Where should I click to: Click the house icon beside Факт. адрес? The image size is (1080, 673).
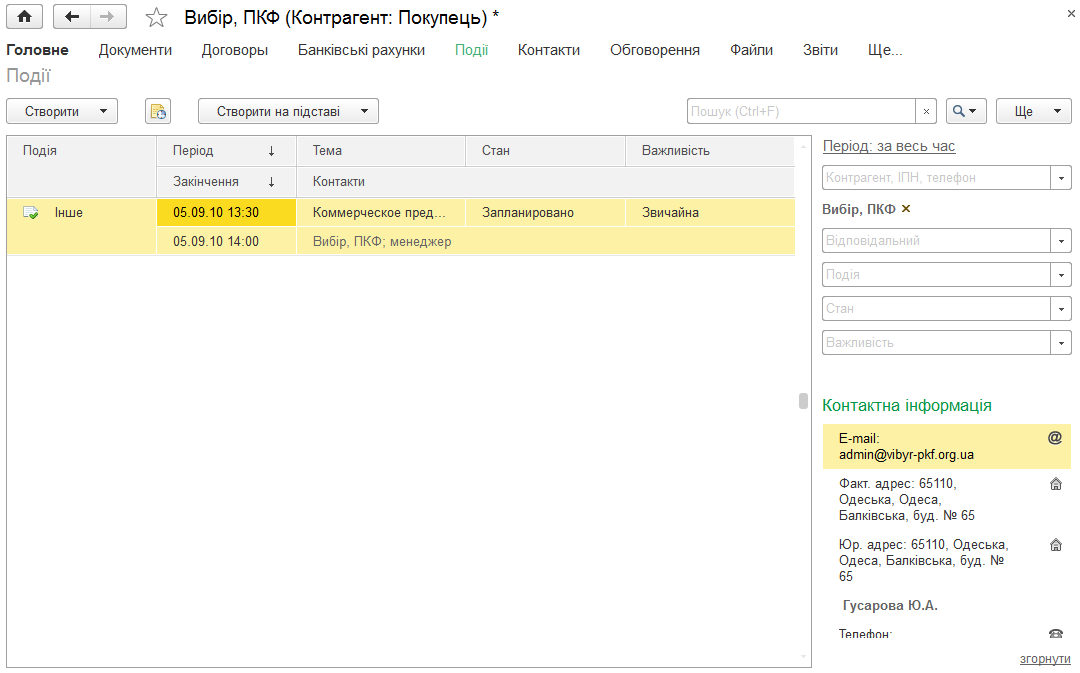pos(1055,484)
